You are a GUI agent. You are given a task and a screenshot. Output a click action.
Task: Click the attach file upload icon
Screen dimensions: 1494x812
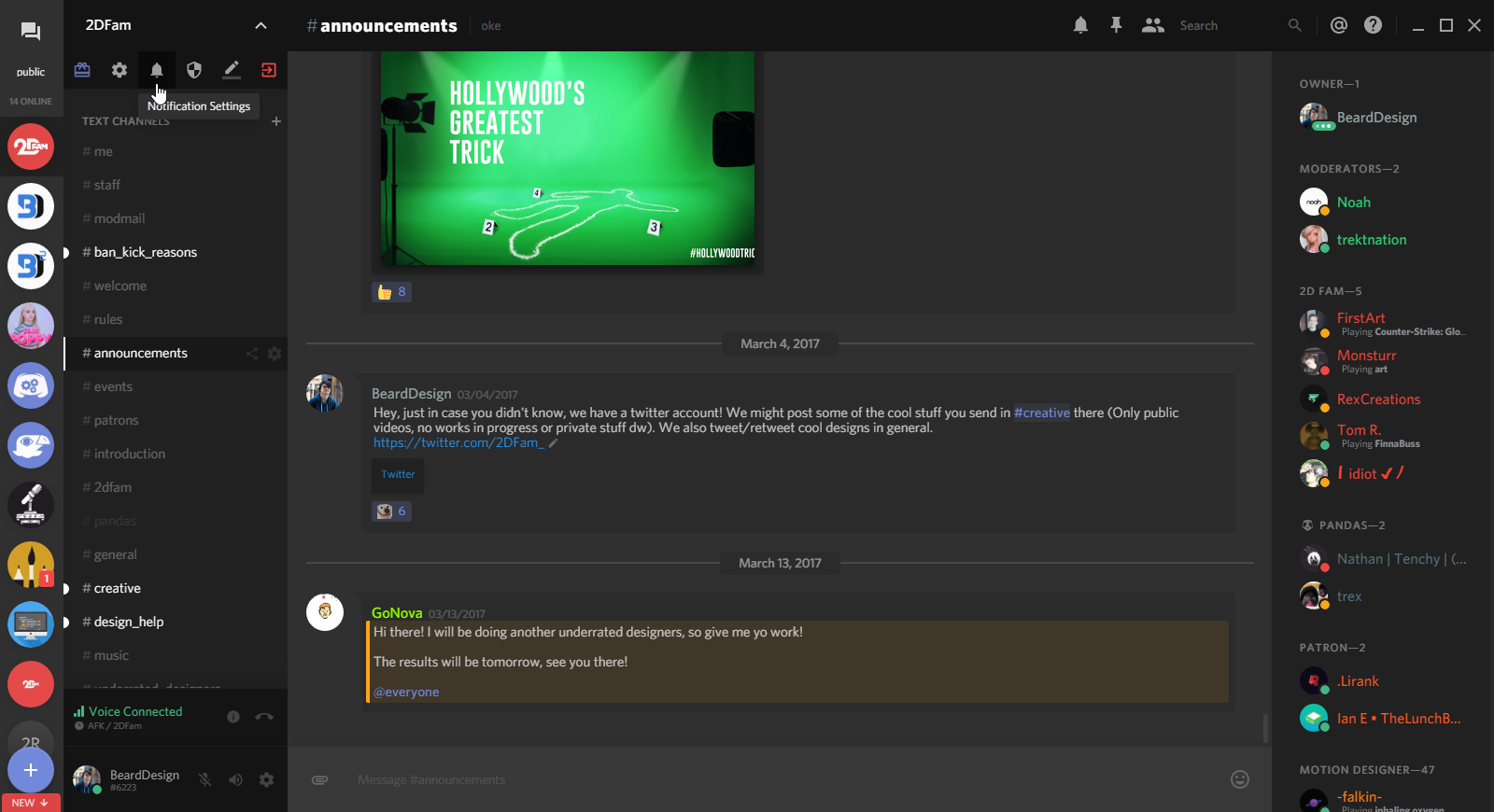tap(319, 779)
